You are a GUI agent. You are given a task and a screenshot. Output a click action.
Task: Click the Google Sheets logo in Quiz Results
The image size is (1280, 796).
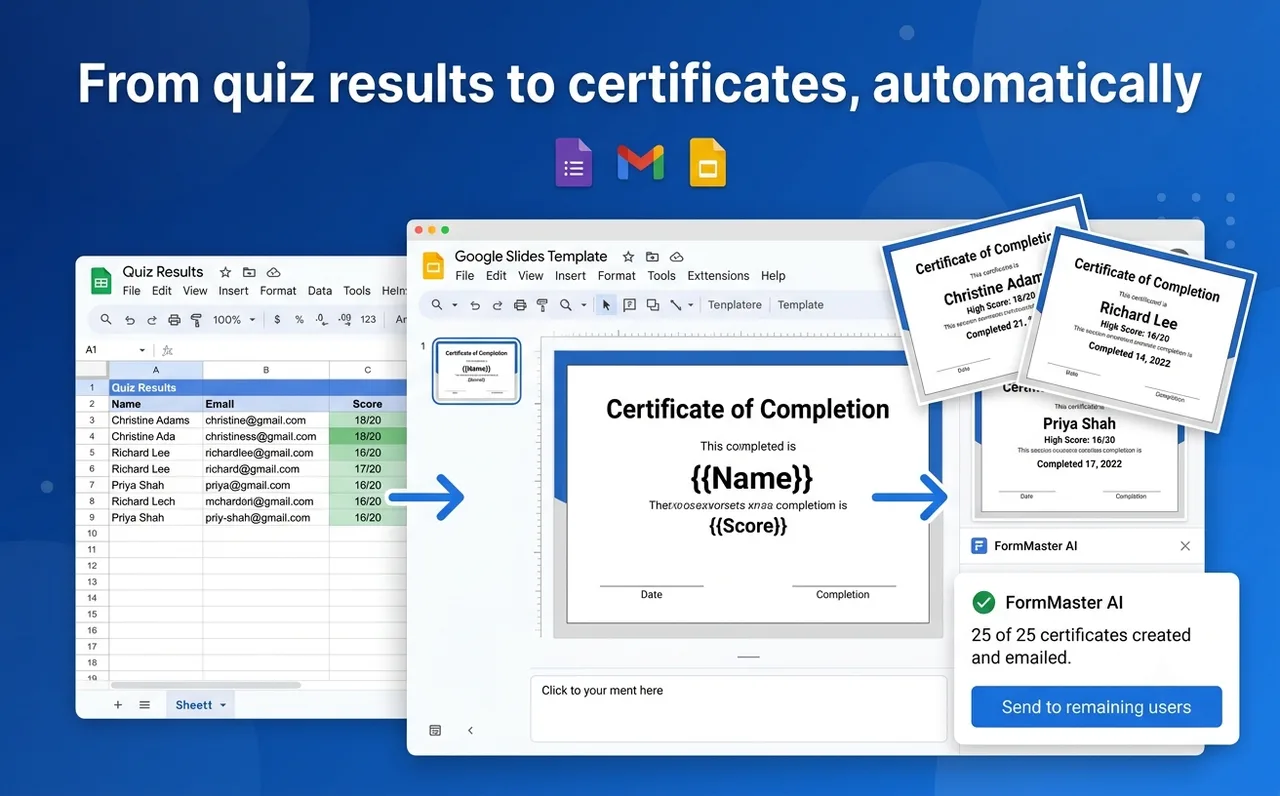tap(101, 281)
